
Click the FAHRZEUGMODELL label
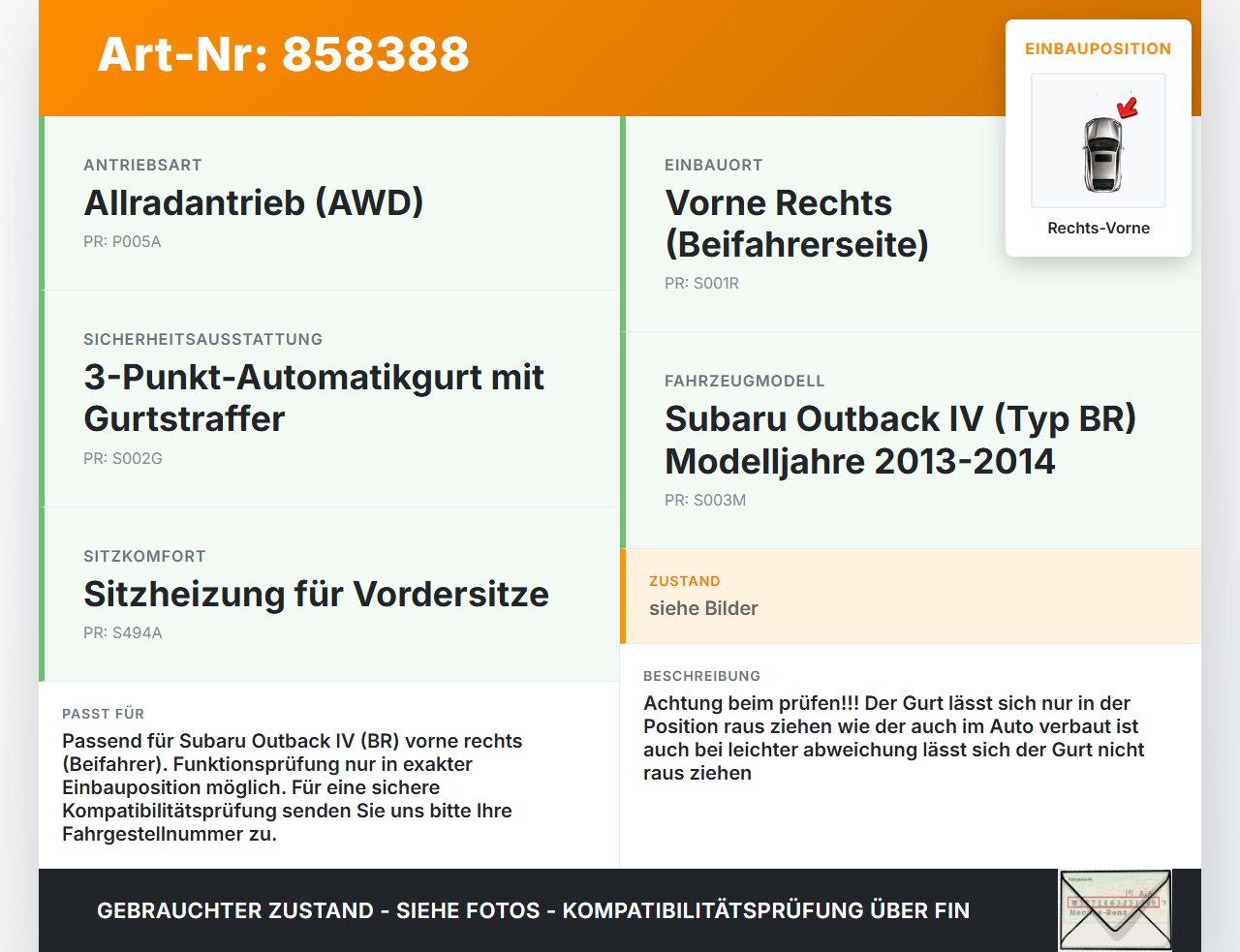click(745, 381)
